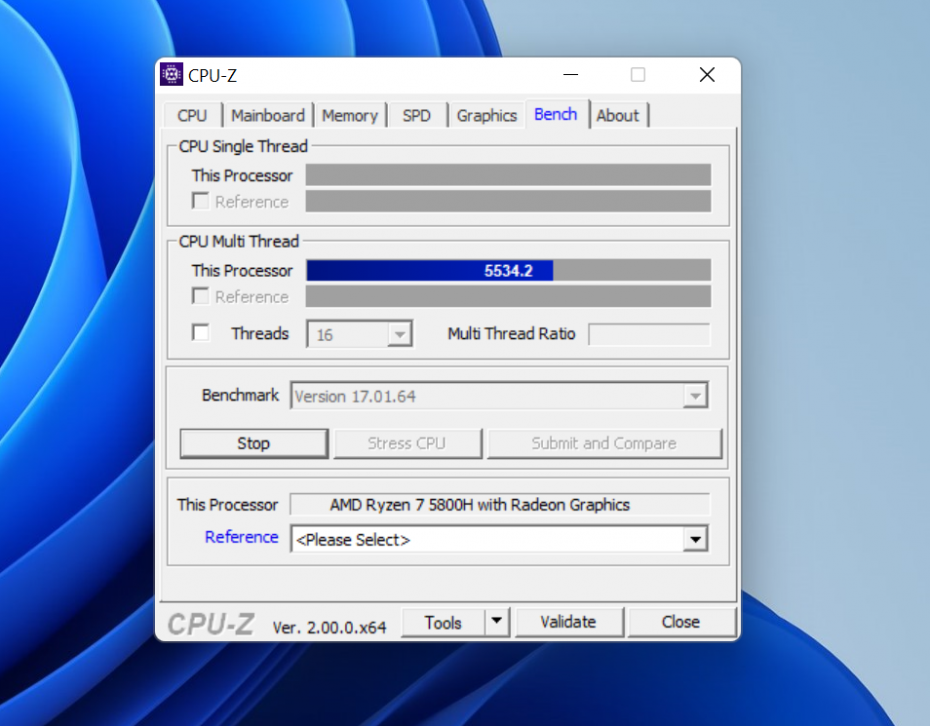Select the SPD tab
Viewport: 930px width, 726px height.
416,115
